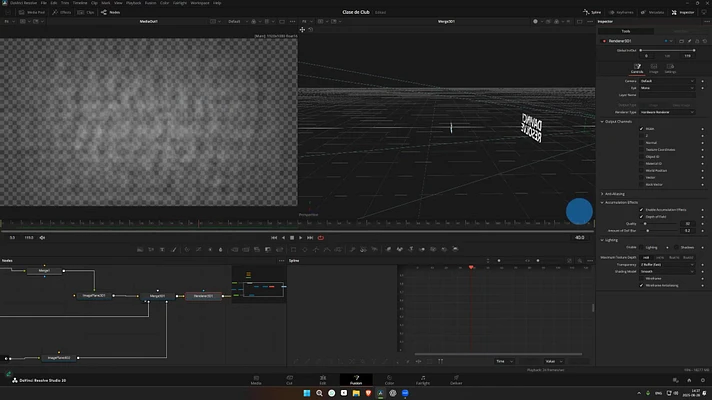Open the Keyframes panel

click(624, 12)
